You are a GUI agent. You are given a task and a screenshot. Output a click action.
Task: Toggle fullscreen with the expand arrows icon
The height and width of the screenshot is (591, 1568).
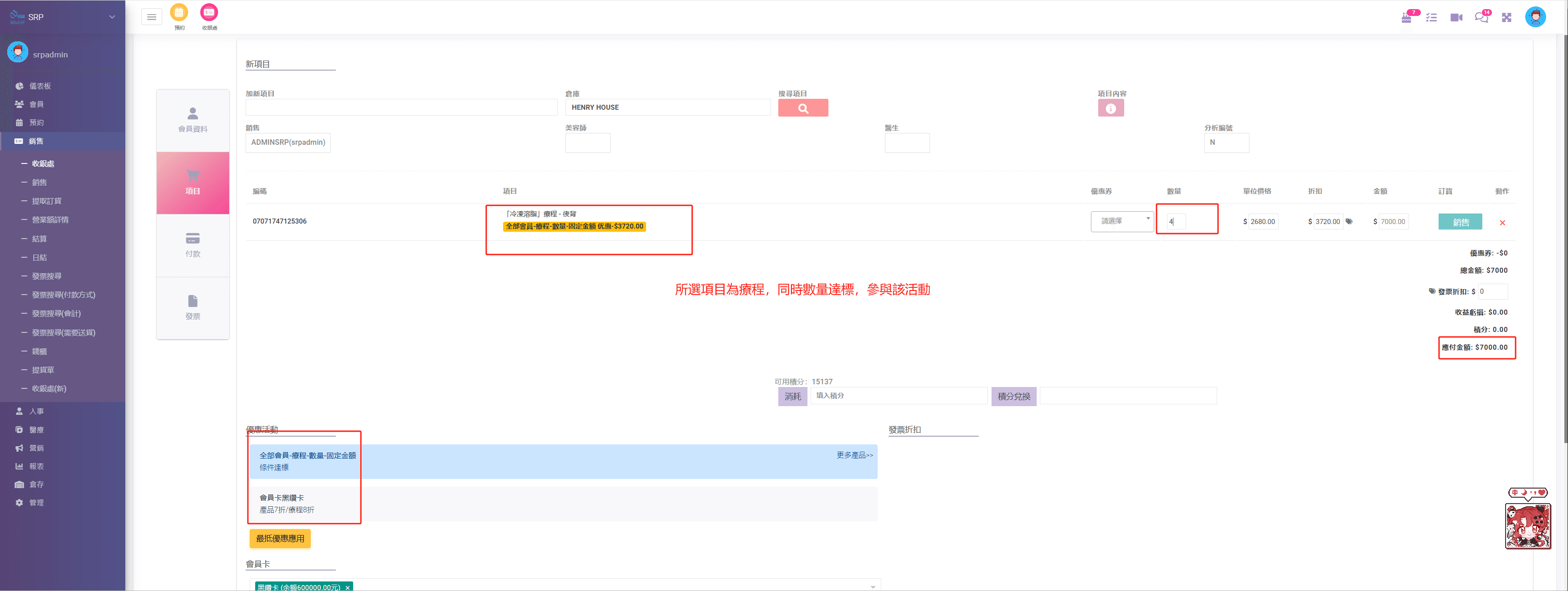pyautogui.click(x=1506, y=18)
